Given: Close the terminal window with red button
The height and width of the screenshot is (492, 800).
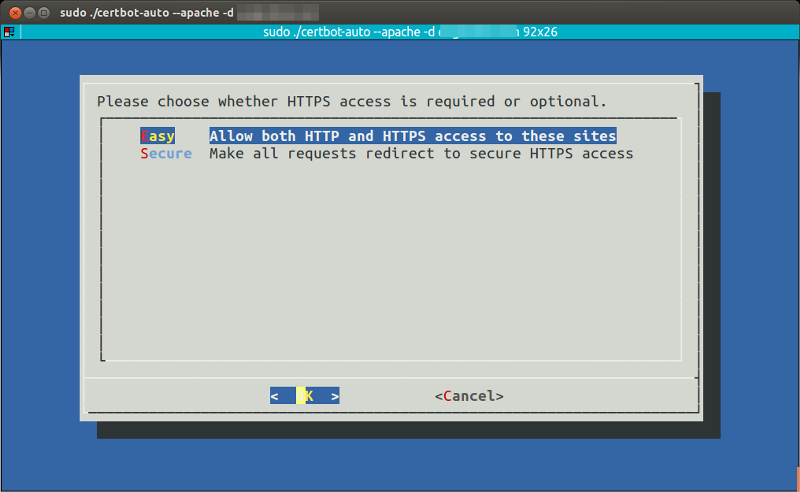Looking at the screenshot, I should coord(15,13).
